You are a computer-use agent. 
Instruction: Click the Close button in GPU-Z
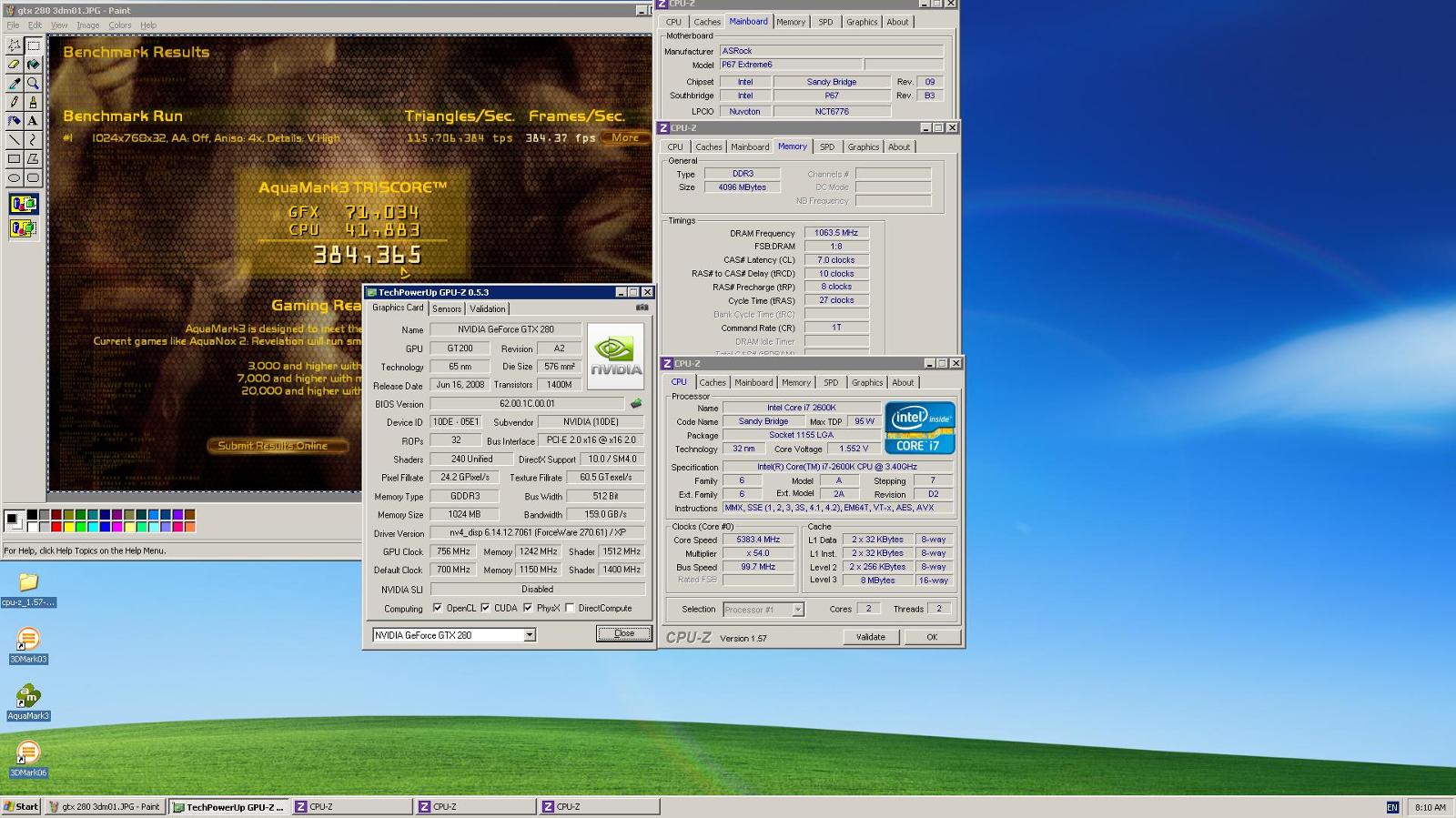[624, 633]
